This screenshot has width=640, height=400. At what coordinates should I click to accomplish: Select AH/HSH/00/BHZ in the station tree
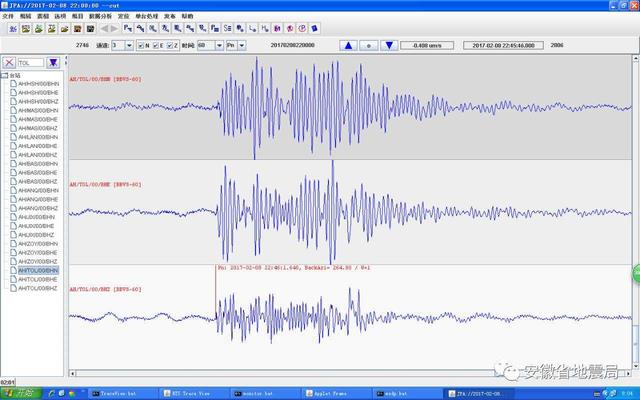(38, 102)
